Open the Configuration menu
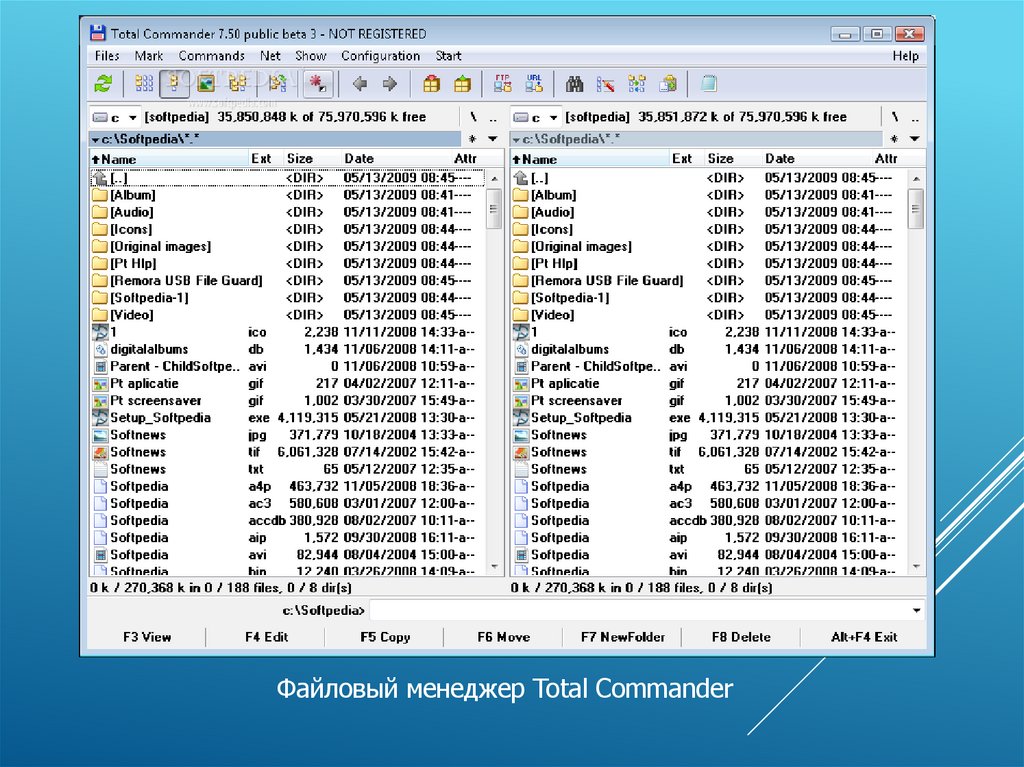This screenshot has width=1024, height=767. pyautogui.click(x=380, y=56)
